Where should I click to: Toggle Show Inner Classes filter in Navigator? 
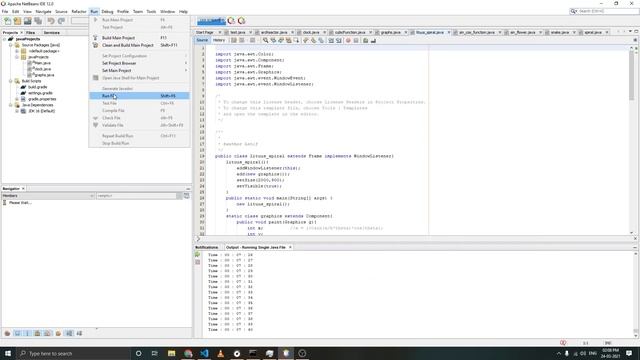[x=47, y=333]
